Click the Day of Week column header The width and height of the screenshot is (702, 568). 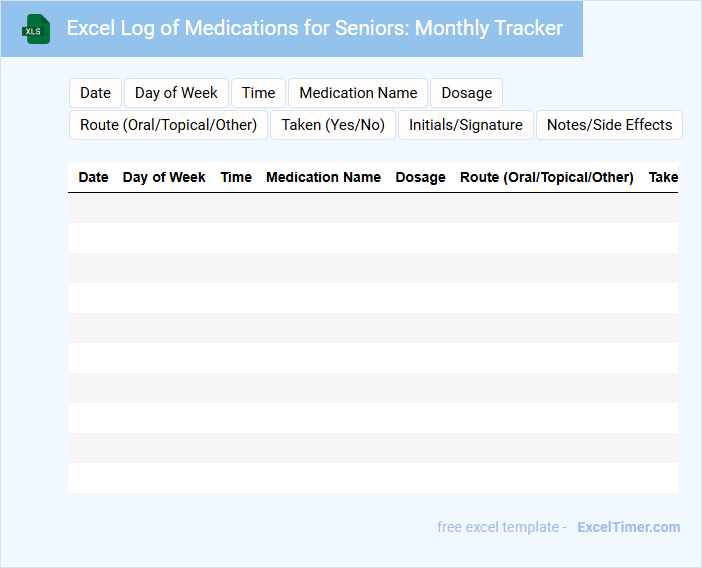164,177
